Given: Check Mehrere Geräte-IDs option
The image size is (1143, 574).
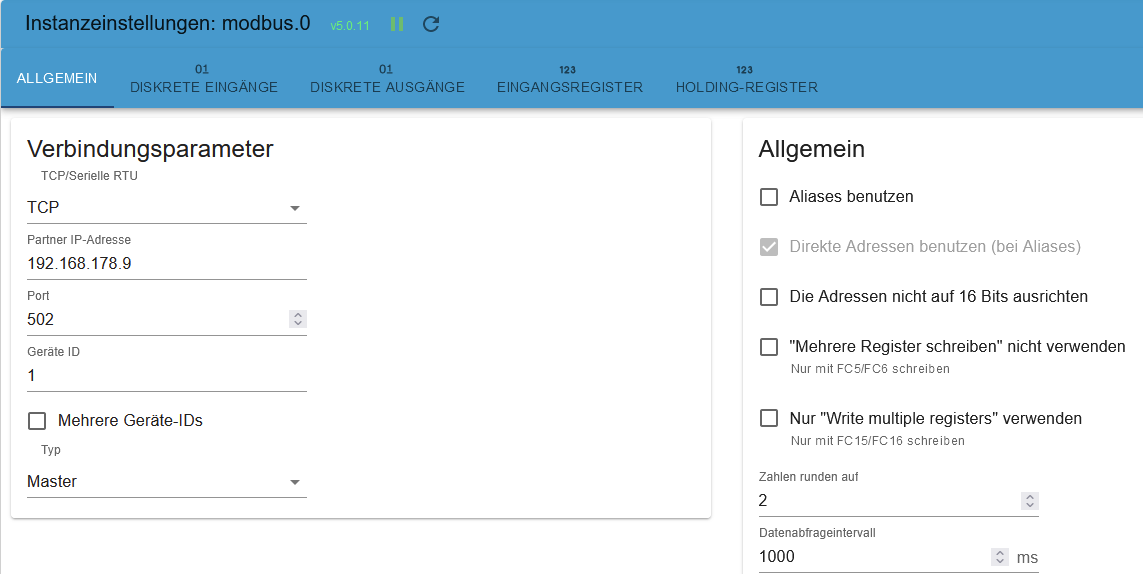Looking at the screenshot, I should tap(37, 421).
